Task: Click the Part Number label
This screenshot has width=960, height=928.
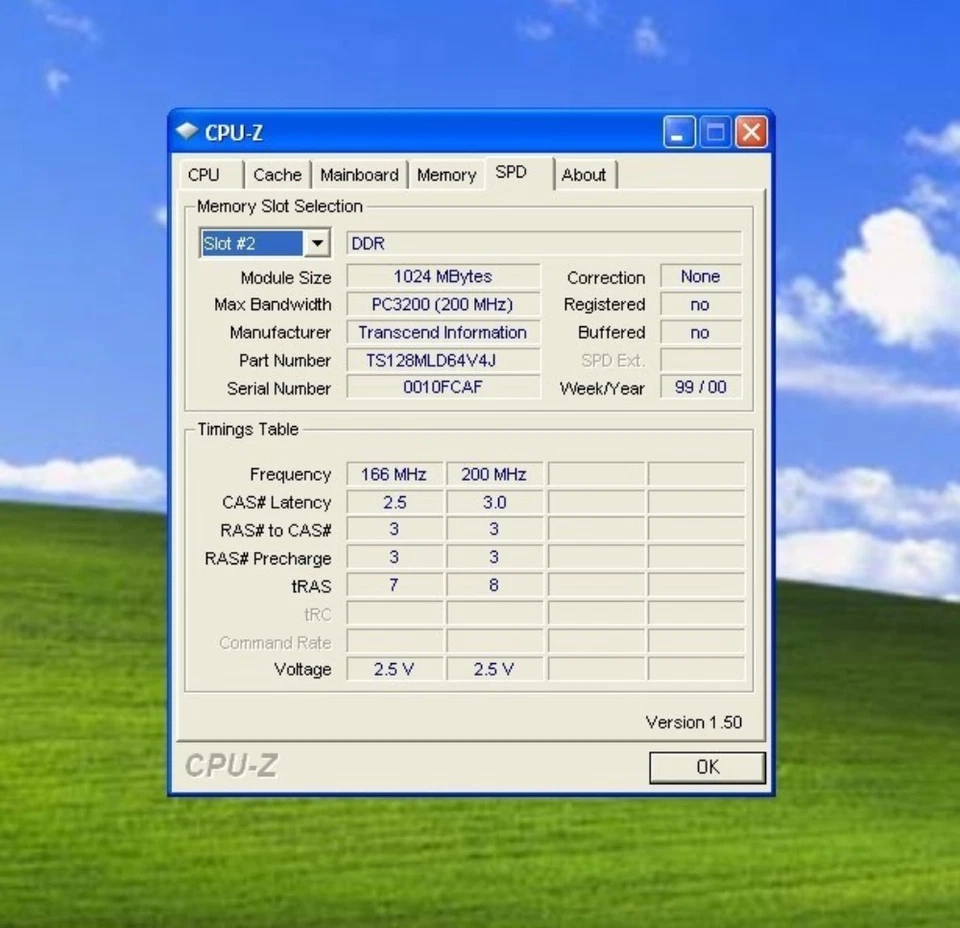Action: coord(285,361)
